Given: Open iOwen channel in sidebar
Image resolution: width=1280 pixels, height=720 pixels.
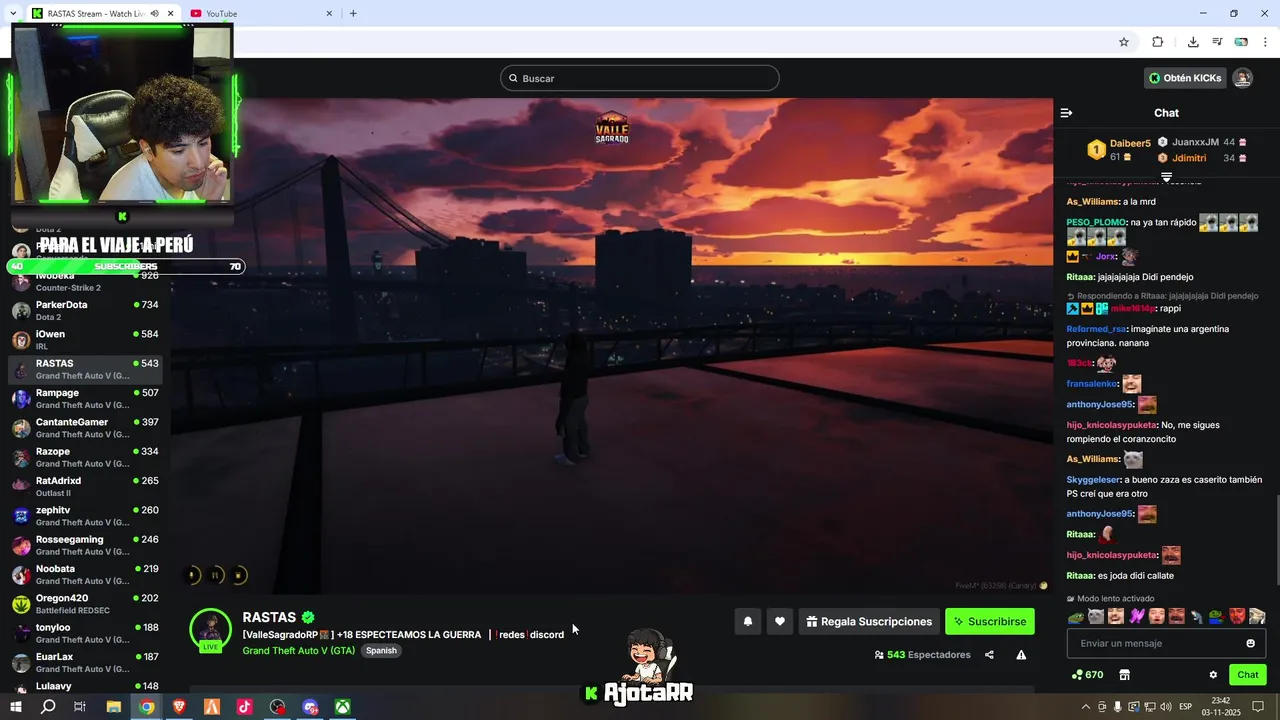Looking at the screenshot, I should [84, 340].
